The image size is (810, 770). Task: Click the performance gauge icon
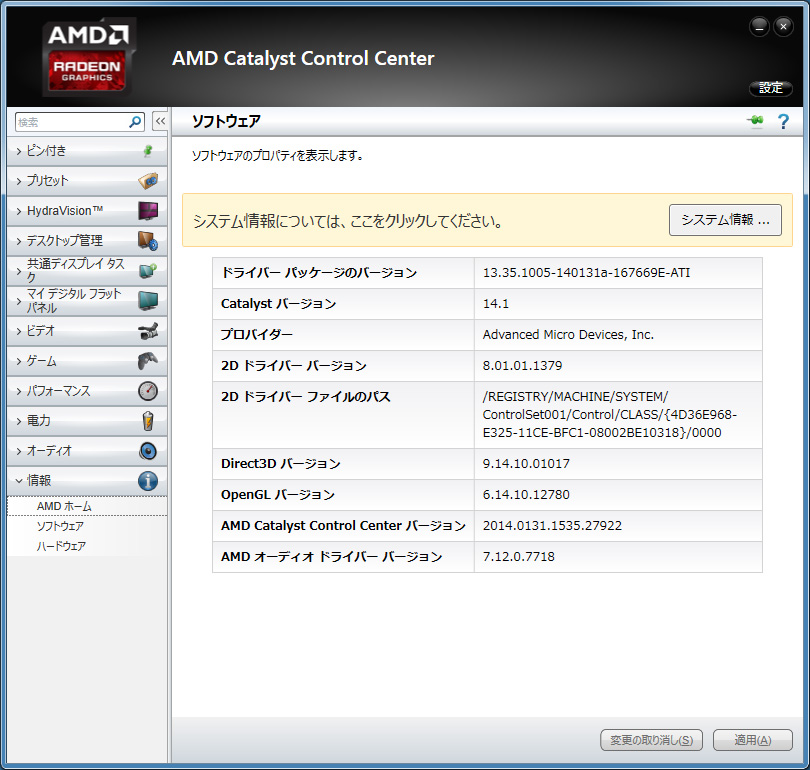[147, 391]
